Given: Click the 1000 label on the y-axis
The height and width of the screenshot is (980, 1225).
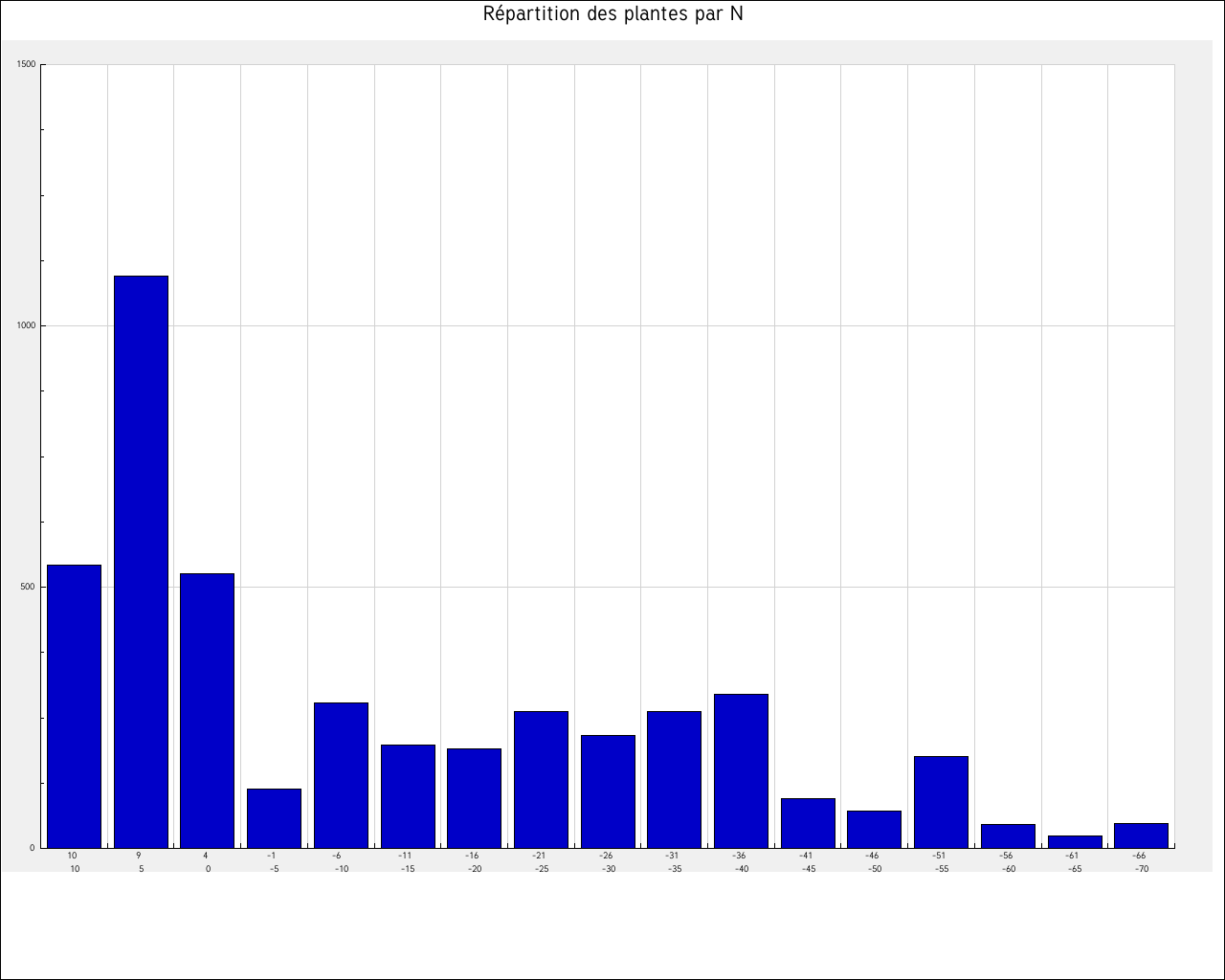Looking at the screenshot, I should point(26,325).
